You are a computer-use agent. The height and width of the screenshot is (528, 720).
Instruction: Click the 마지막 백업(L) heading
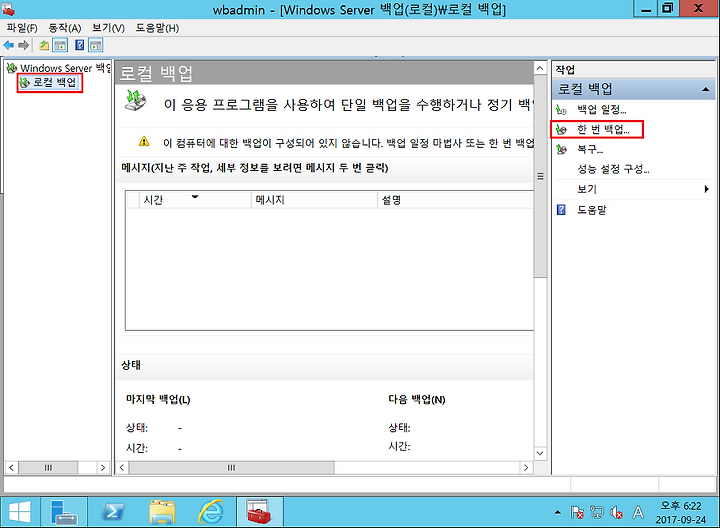(158, 399)
